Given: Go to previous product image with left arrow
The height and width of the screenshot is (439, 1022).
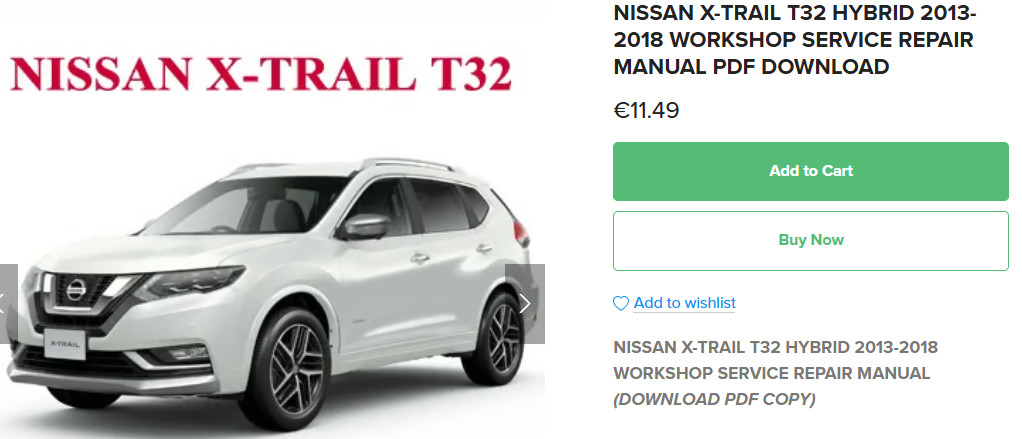Looking at the screenshot, I should tap(8, 304).
